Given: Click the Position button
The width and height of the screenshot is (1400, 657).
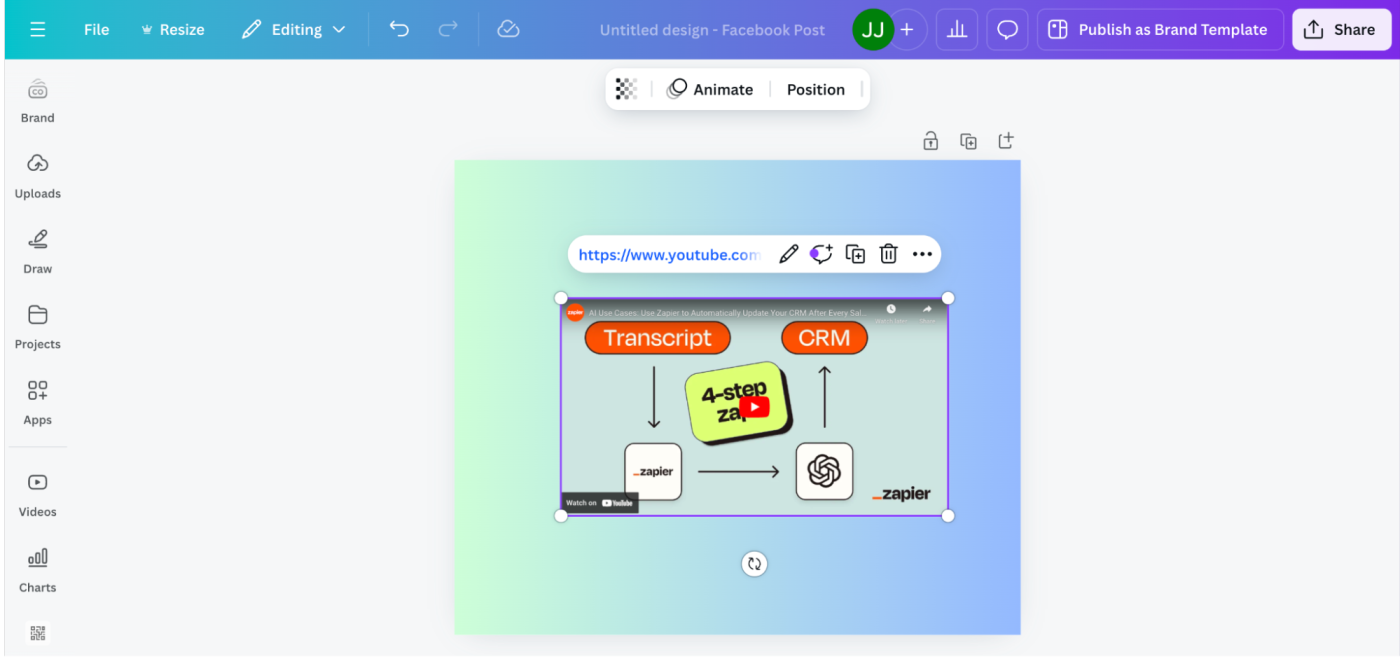Looking at the screenshot, I should [816, 89].
